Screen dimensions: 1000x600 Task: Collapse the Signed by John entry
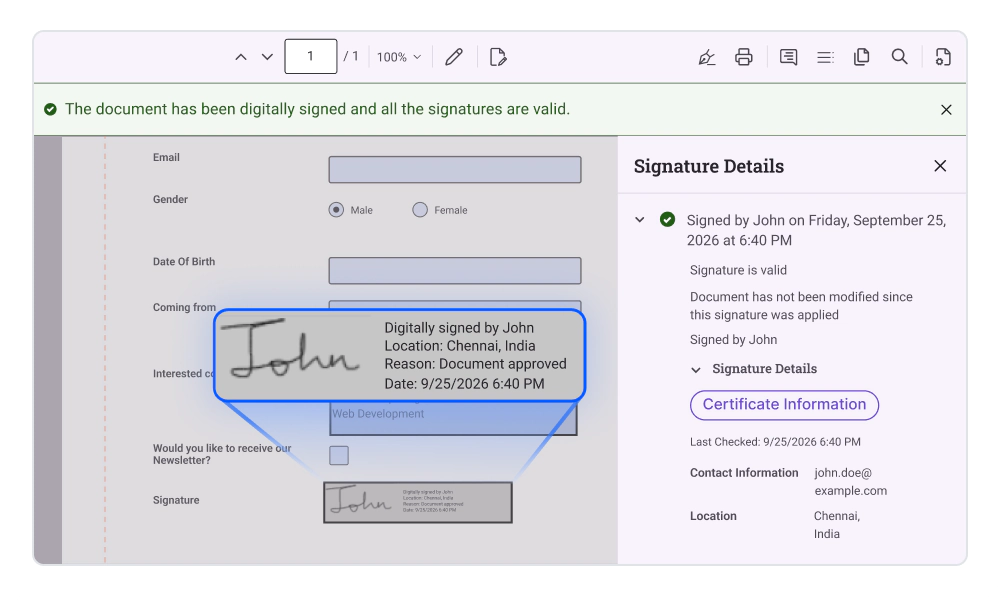[x=640, y=220]
